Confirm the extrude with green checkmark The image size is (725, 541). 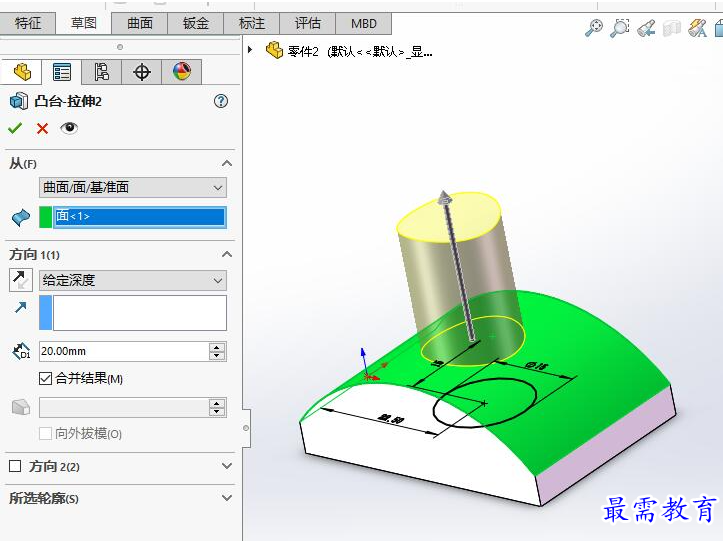[x=15, y=128]
